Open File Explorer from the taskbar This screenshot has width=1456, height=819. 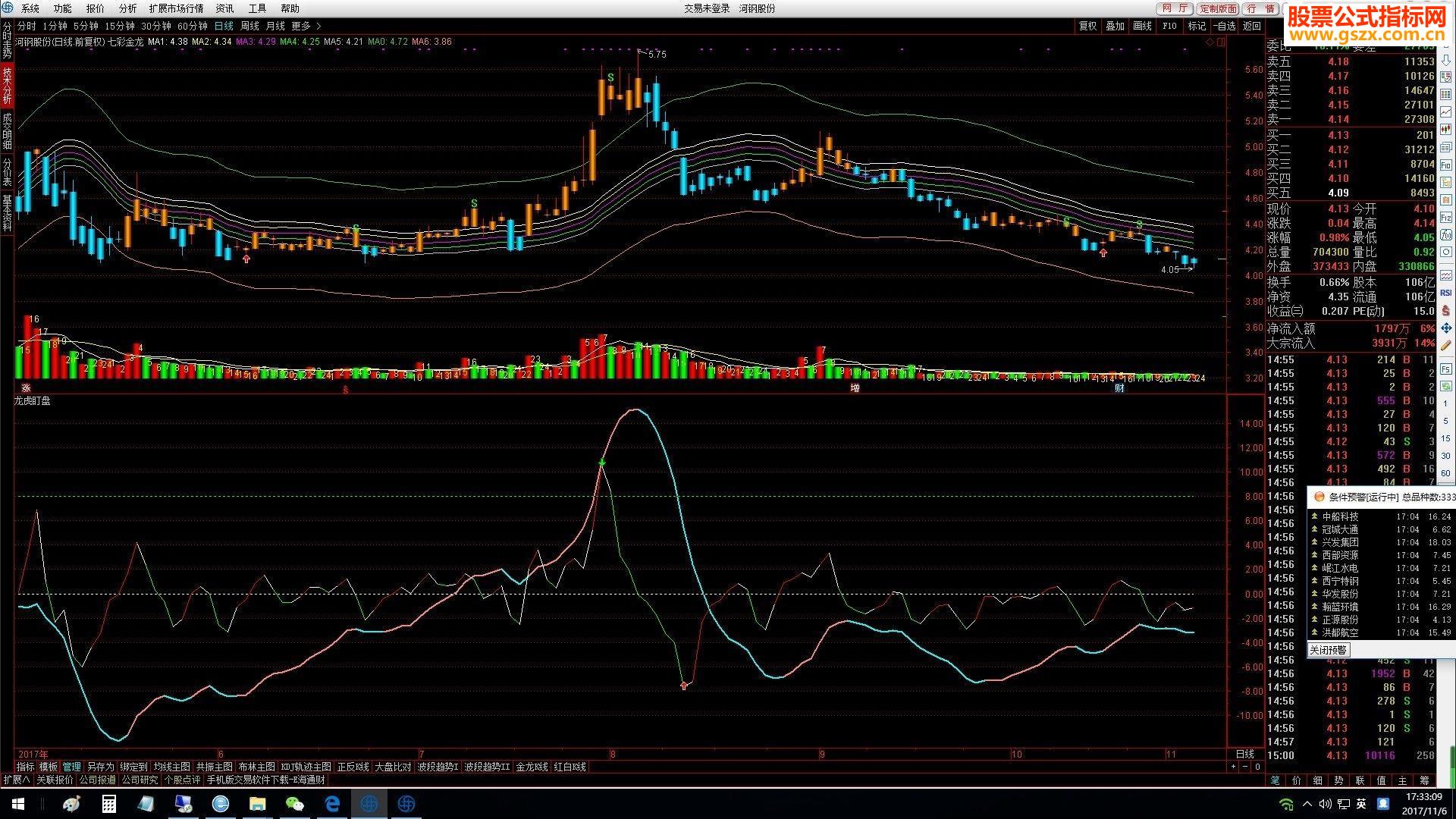click(x=258, y=804)
